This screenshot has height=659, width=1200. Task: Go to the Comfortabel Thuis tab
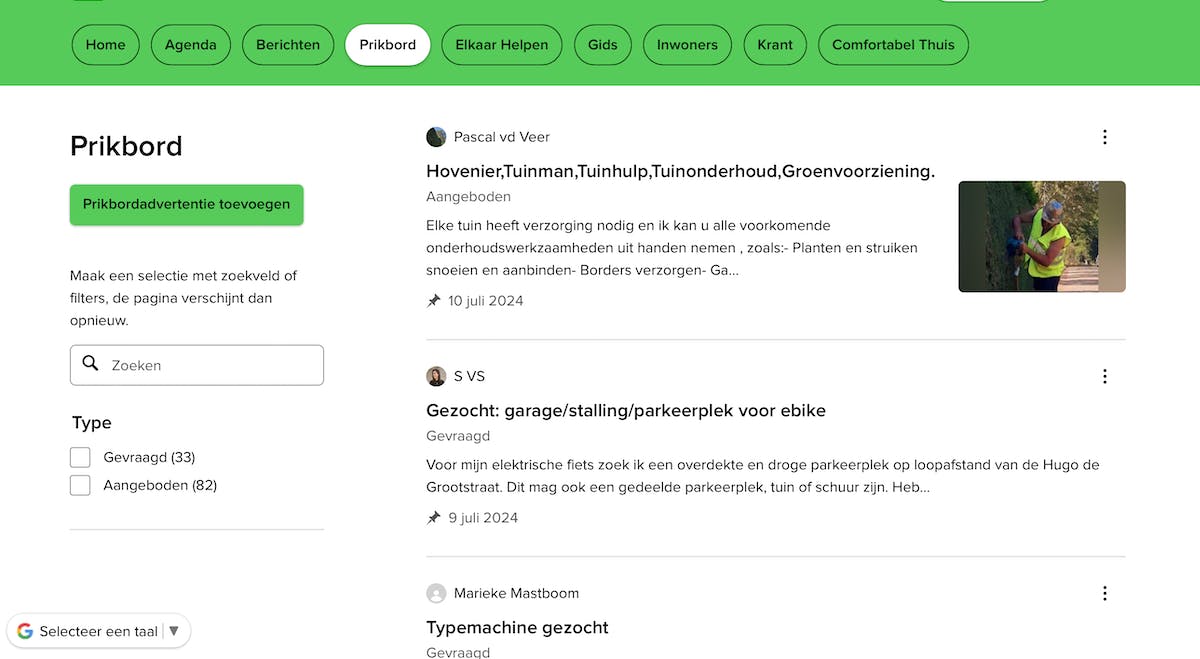click(x=892, y=45)
